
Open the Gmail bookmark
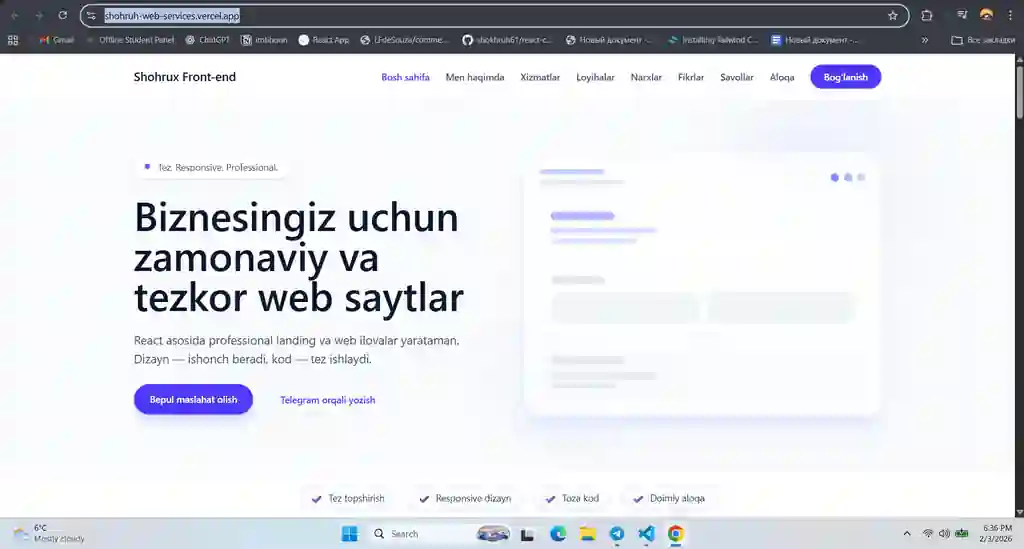[56, 40]
